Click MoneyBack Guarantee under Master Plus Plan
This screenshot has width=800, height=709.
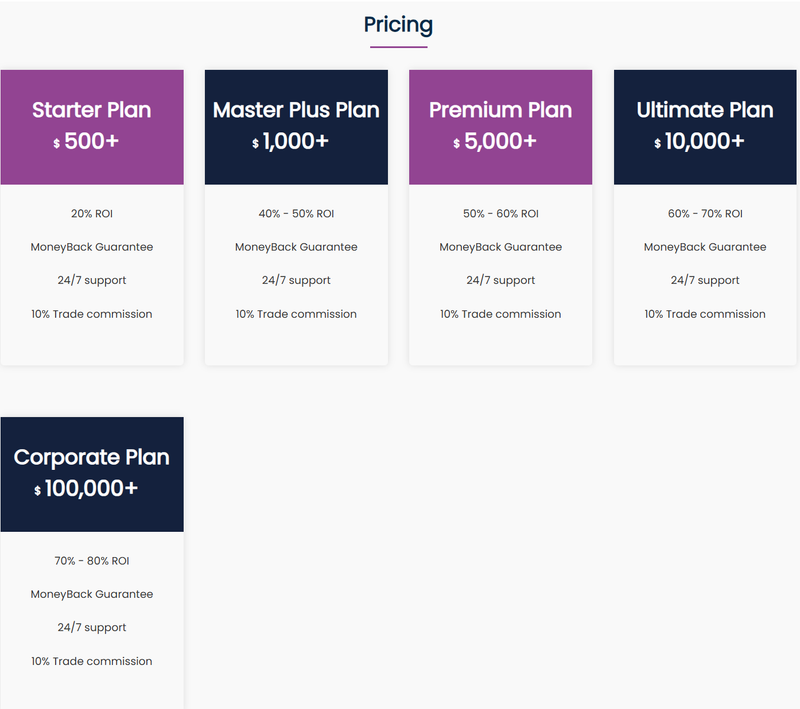296,247
